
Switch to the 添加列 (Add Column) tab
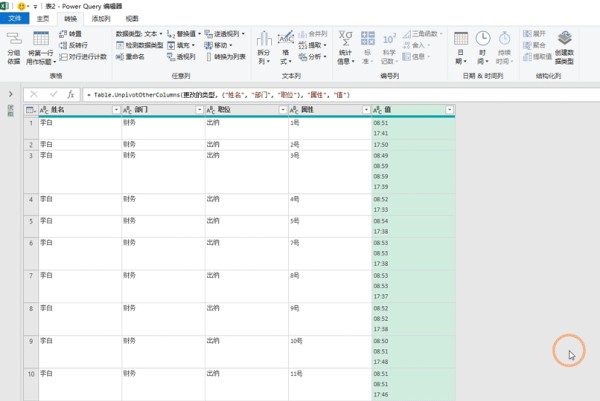(101, 18)
